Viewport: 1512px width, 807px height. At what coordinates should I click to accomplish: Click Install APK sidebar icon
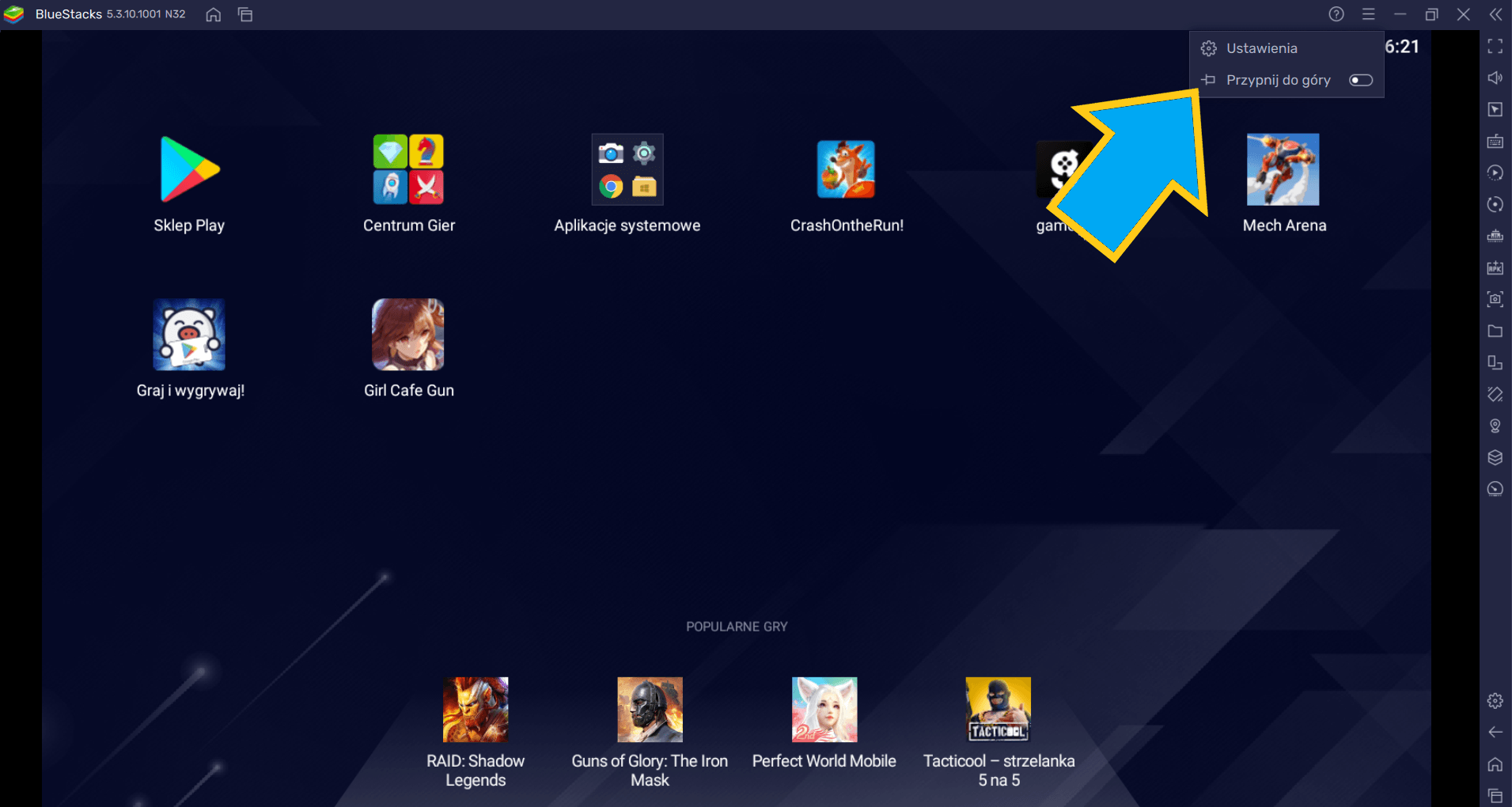(x=1495, y=268)
